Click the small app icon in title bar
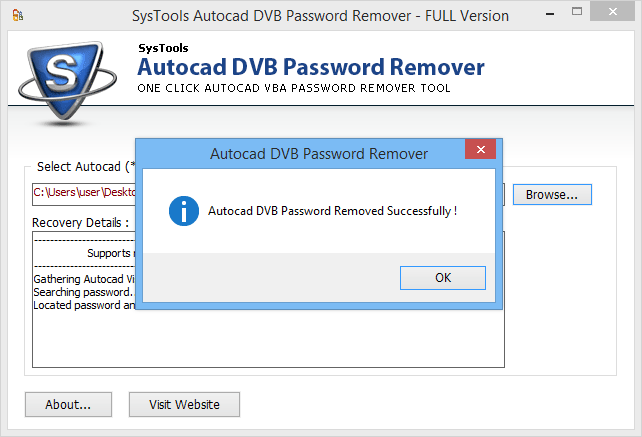Viewport: 642px width, 437px height. (x=18, y=16)
